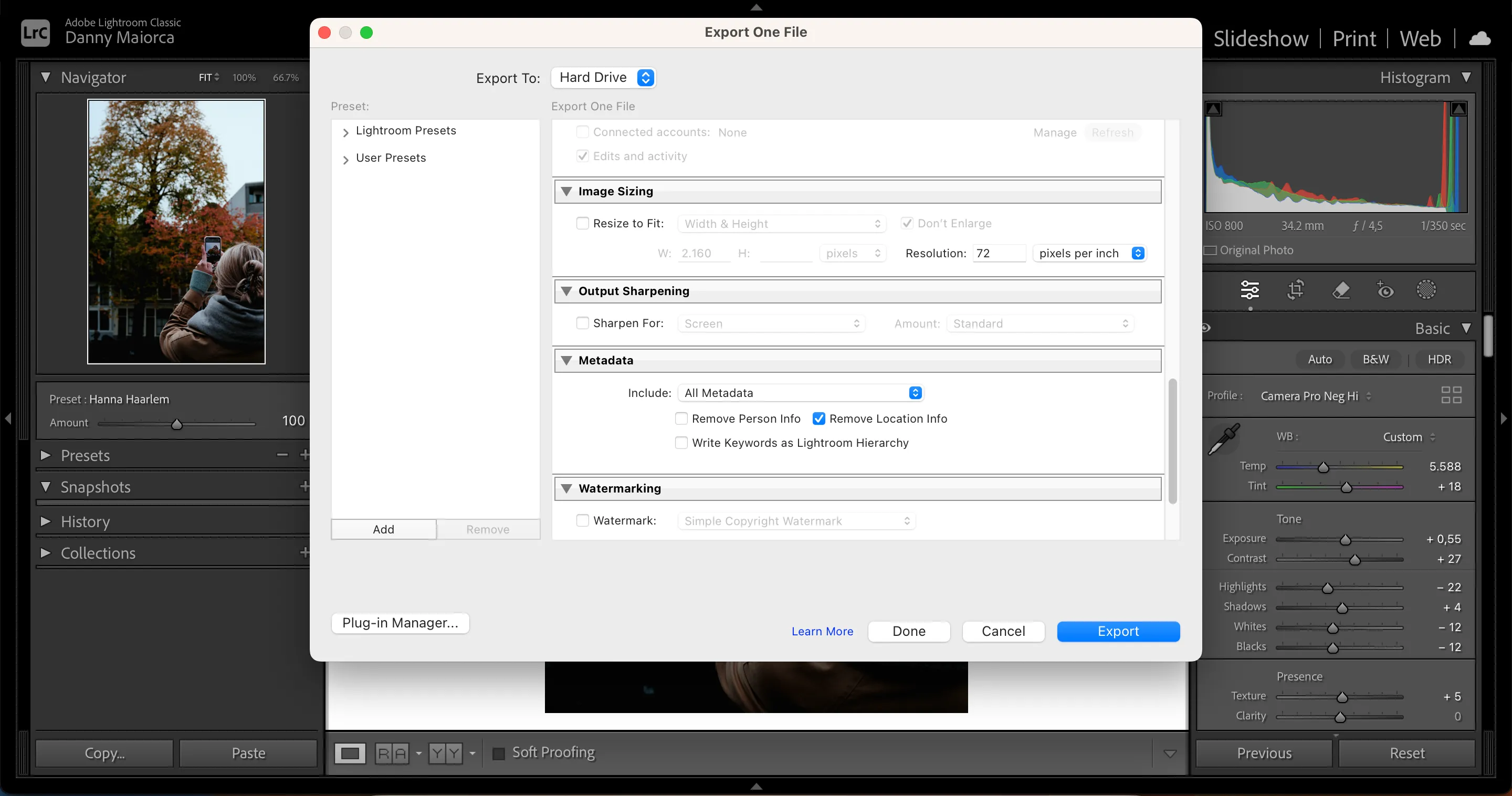Screen dimensions: 1512x796
Task: Enable the Watermark checkbox
Action: tap(582, 521)
